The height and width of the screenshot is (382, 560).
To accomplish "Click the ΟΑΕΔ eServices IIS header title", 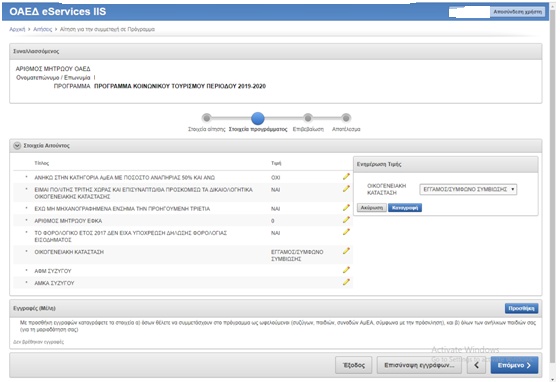I will 58,11.
